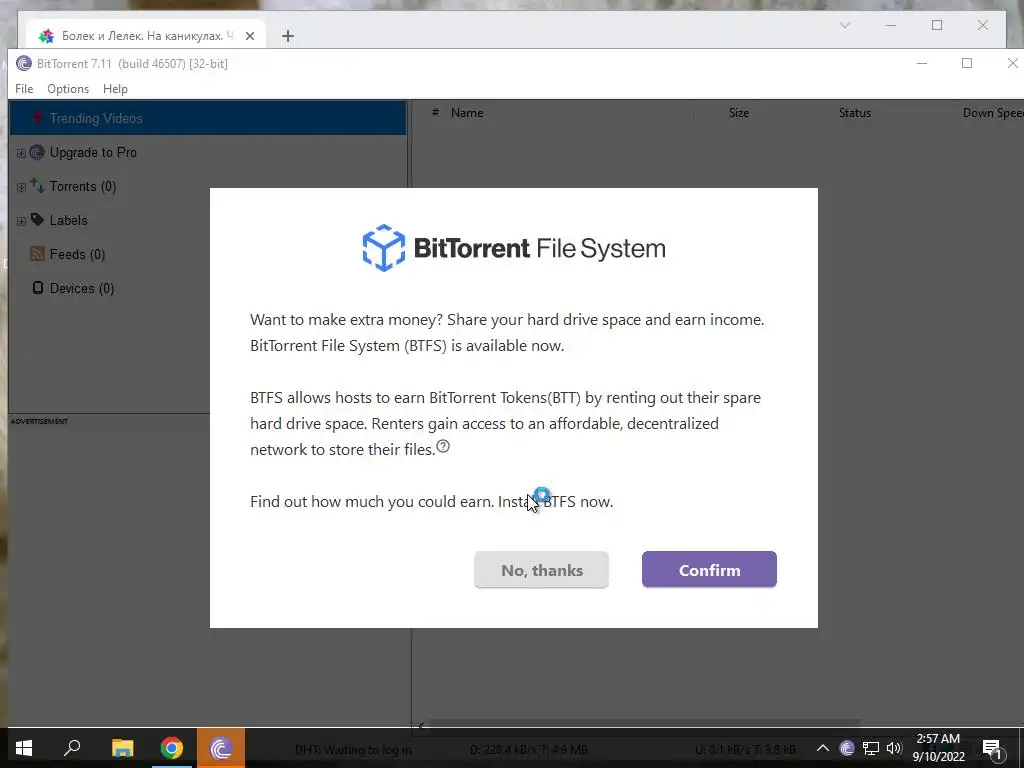
Task: Click the Trending Videos lightning icon
Action: [37, 118]
